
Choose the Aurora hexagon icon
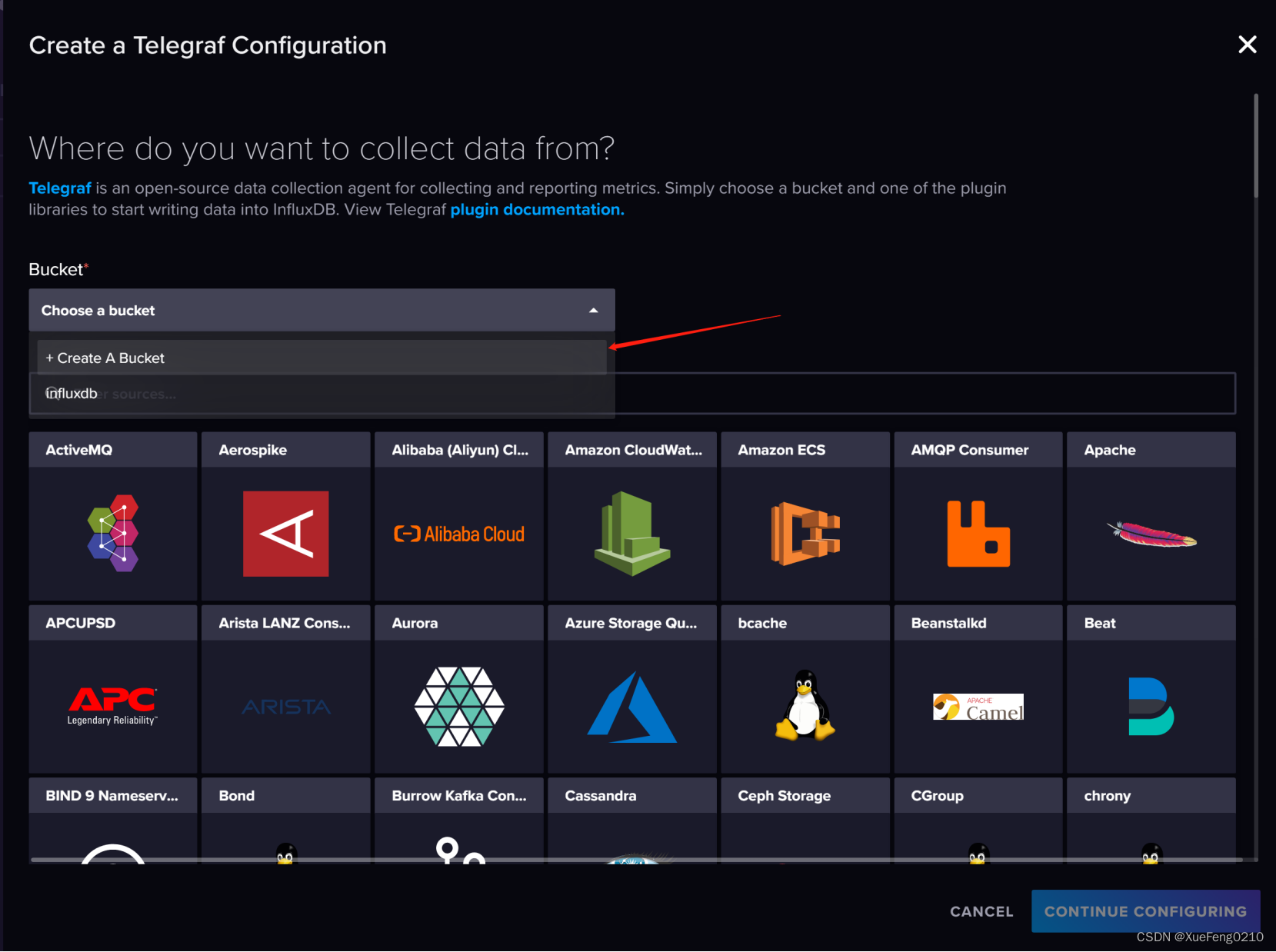click(x=459, y=707)
